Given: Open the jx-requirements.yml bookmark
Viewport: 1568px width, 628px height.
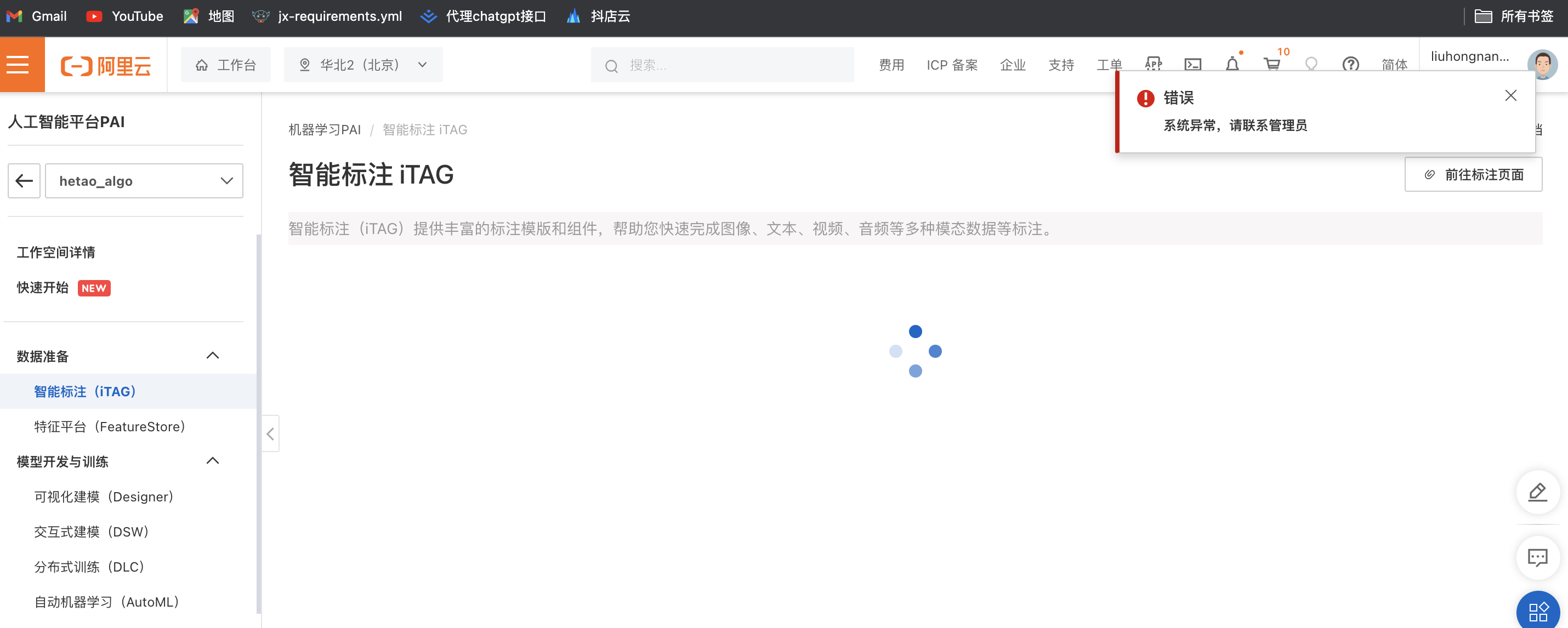Looking at the screenshot, I should coord(327,16).
